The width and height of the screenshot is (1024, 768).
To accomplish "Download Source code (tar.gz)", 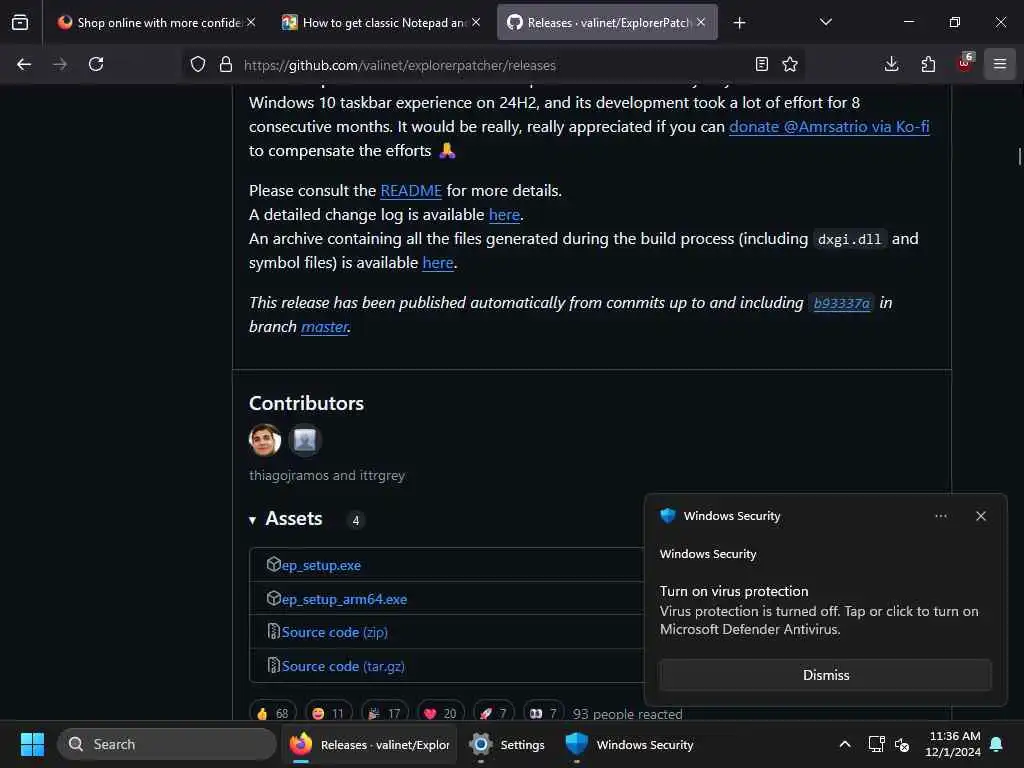I will coord(343,666).
